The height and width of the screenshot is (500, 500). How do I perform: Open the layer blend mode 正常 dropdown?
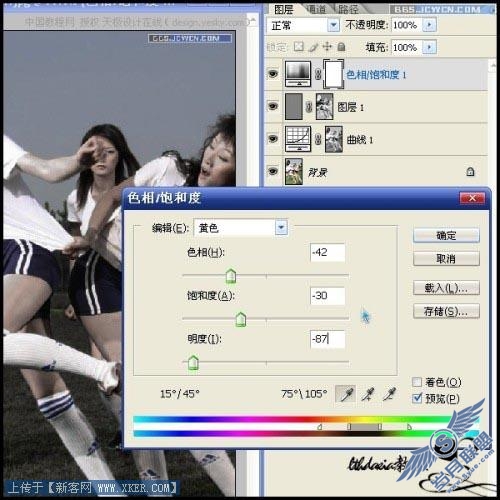333,25
